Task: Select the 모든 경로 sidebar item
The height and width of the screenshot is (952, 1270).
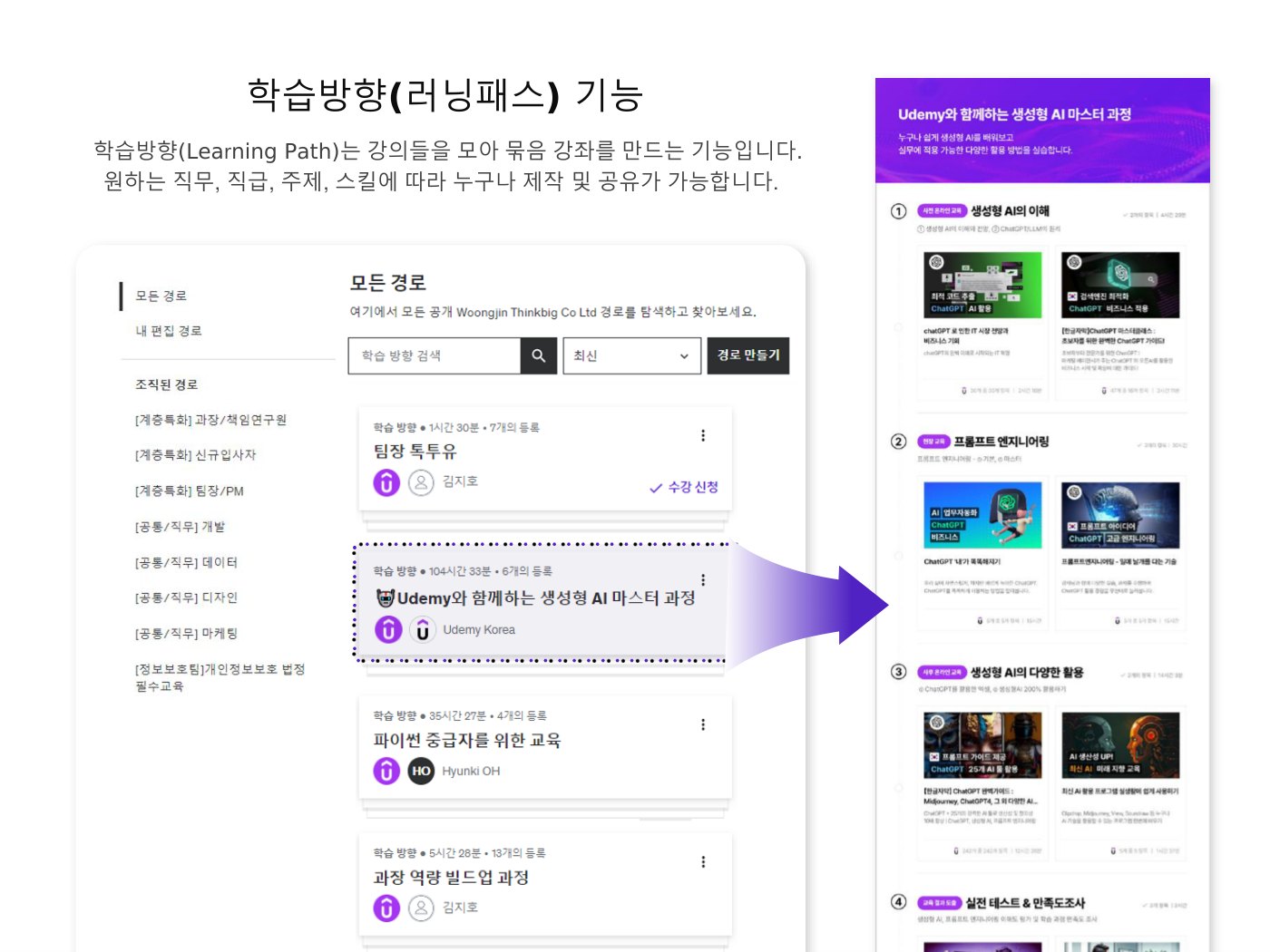Action: [x=161, y=296]
